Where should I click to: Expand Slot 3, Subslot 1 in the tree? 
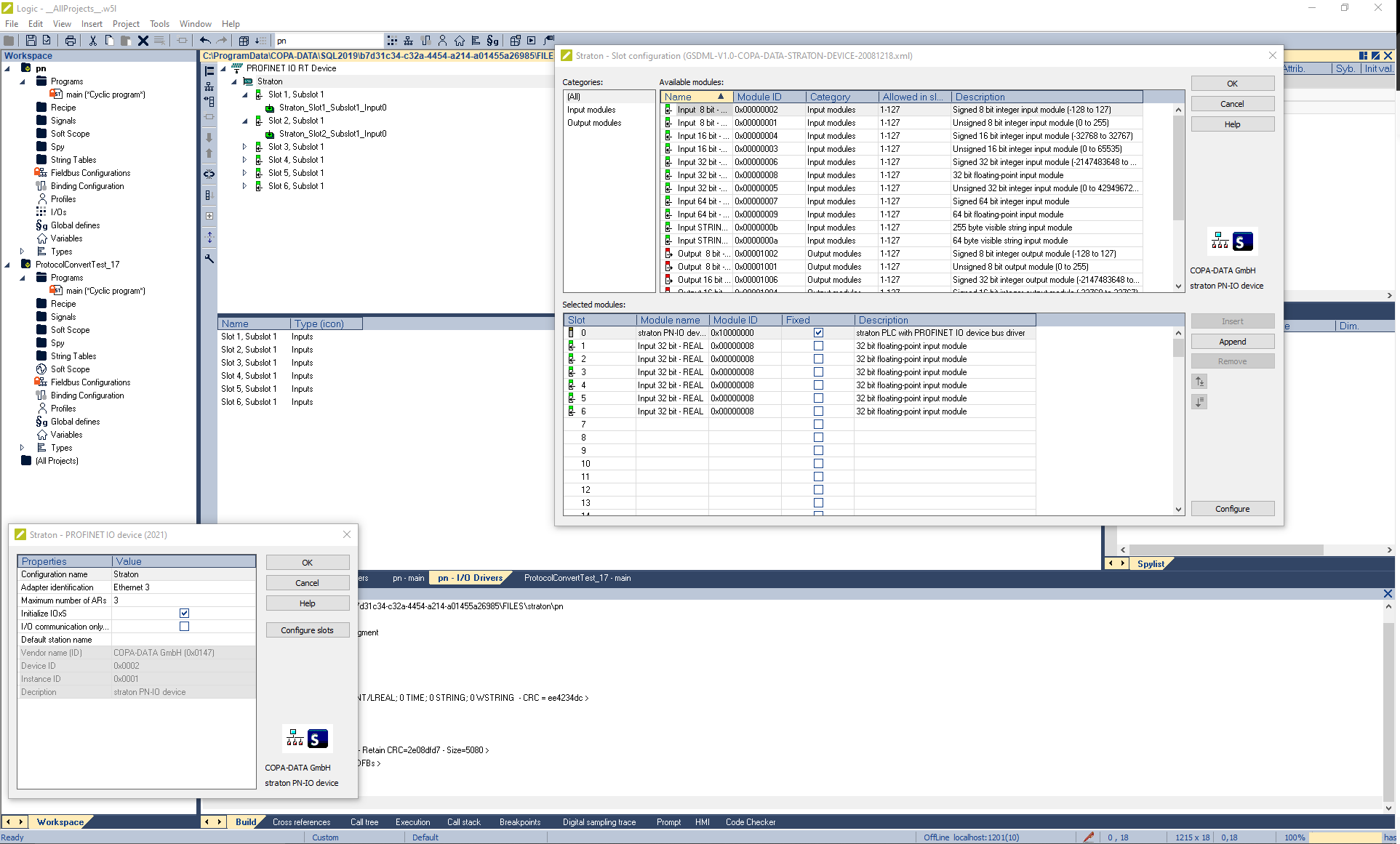coord(245,147)
